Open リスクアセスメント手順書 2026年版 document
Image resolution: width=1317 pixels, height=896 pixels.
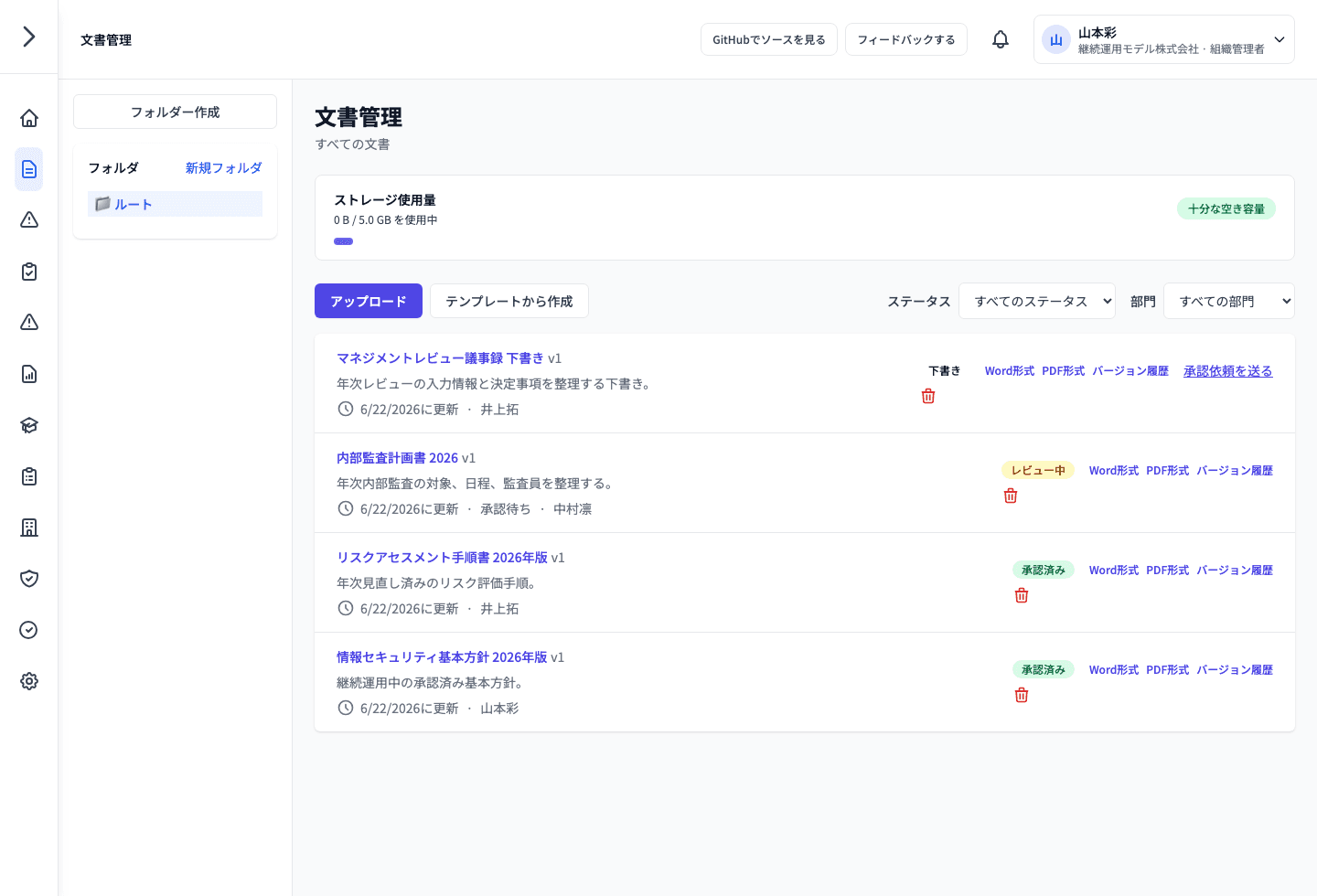tap(442, 558)
